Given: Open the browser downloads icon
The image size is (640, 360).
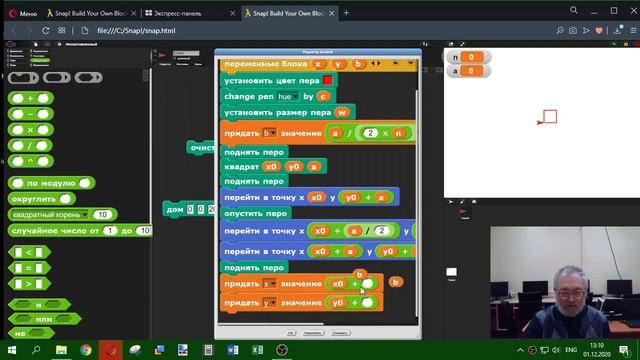Looking at the screenshot, I should (x=618, y=30).
